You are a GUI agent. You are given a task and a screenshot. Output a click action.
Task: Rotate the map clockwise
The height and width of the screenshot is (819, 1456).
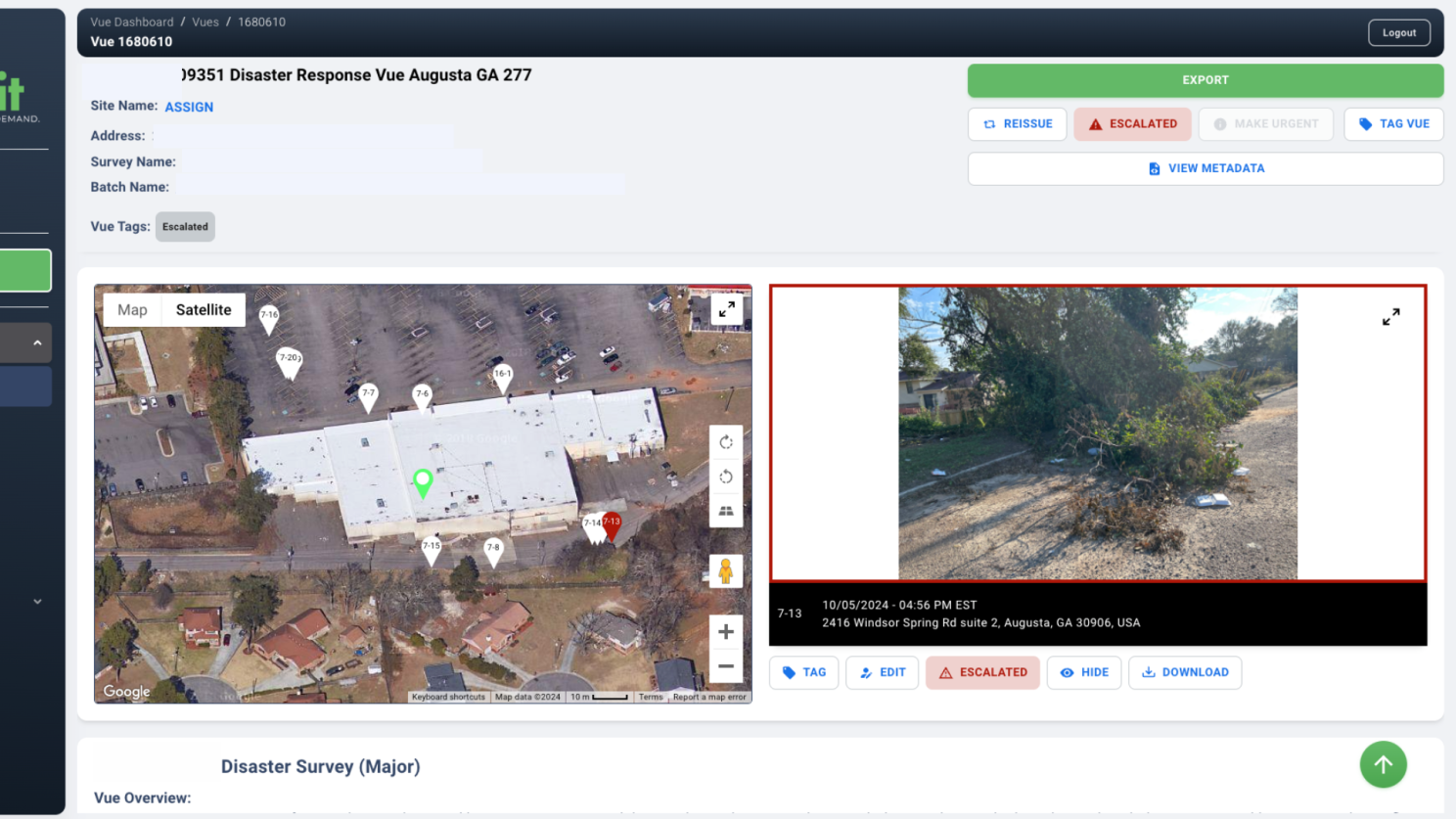pos(726,442)
